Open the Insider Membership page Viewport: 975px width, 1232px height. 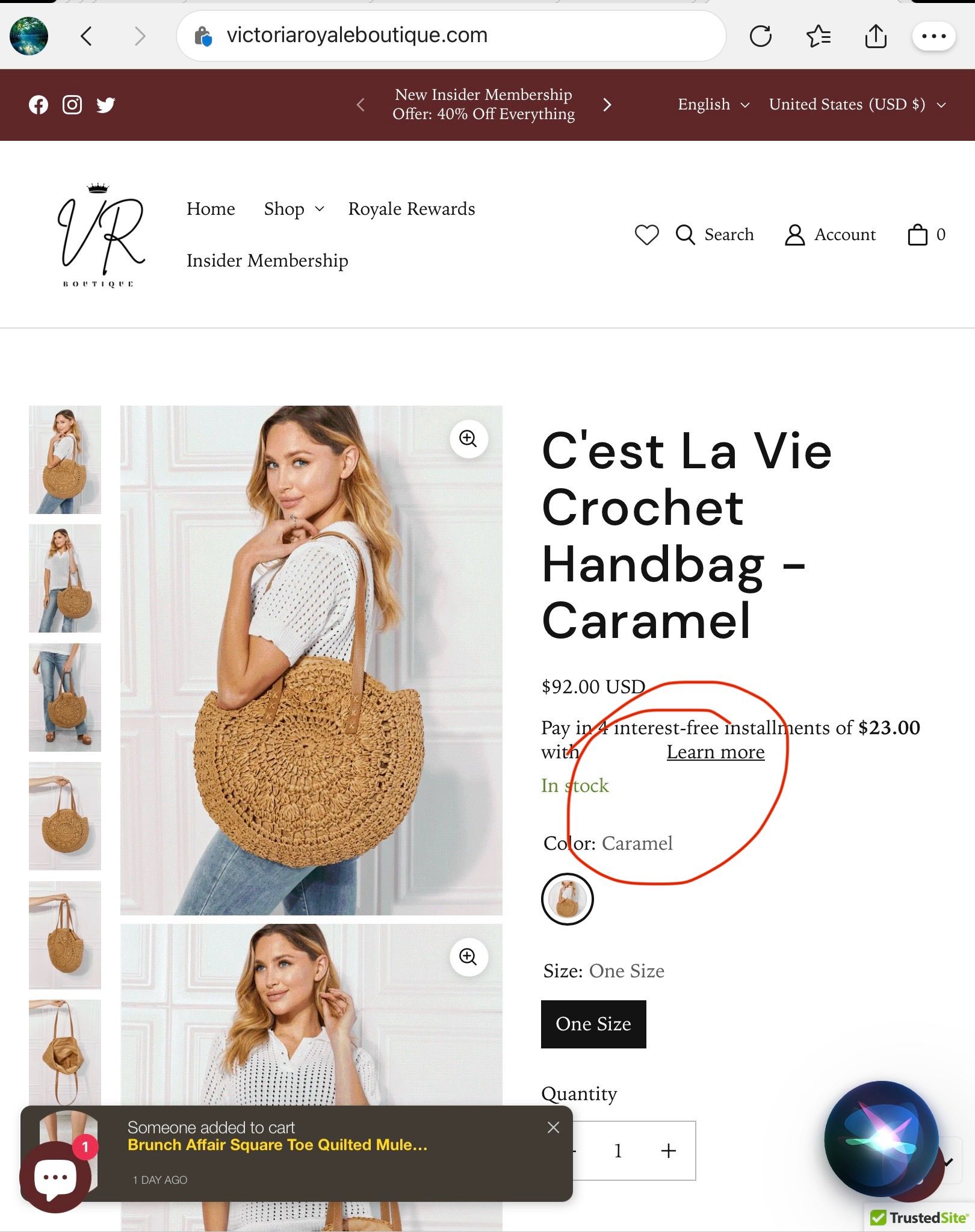pyautogui.click(x=267, y=261)
